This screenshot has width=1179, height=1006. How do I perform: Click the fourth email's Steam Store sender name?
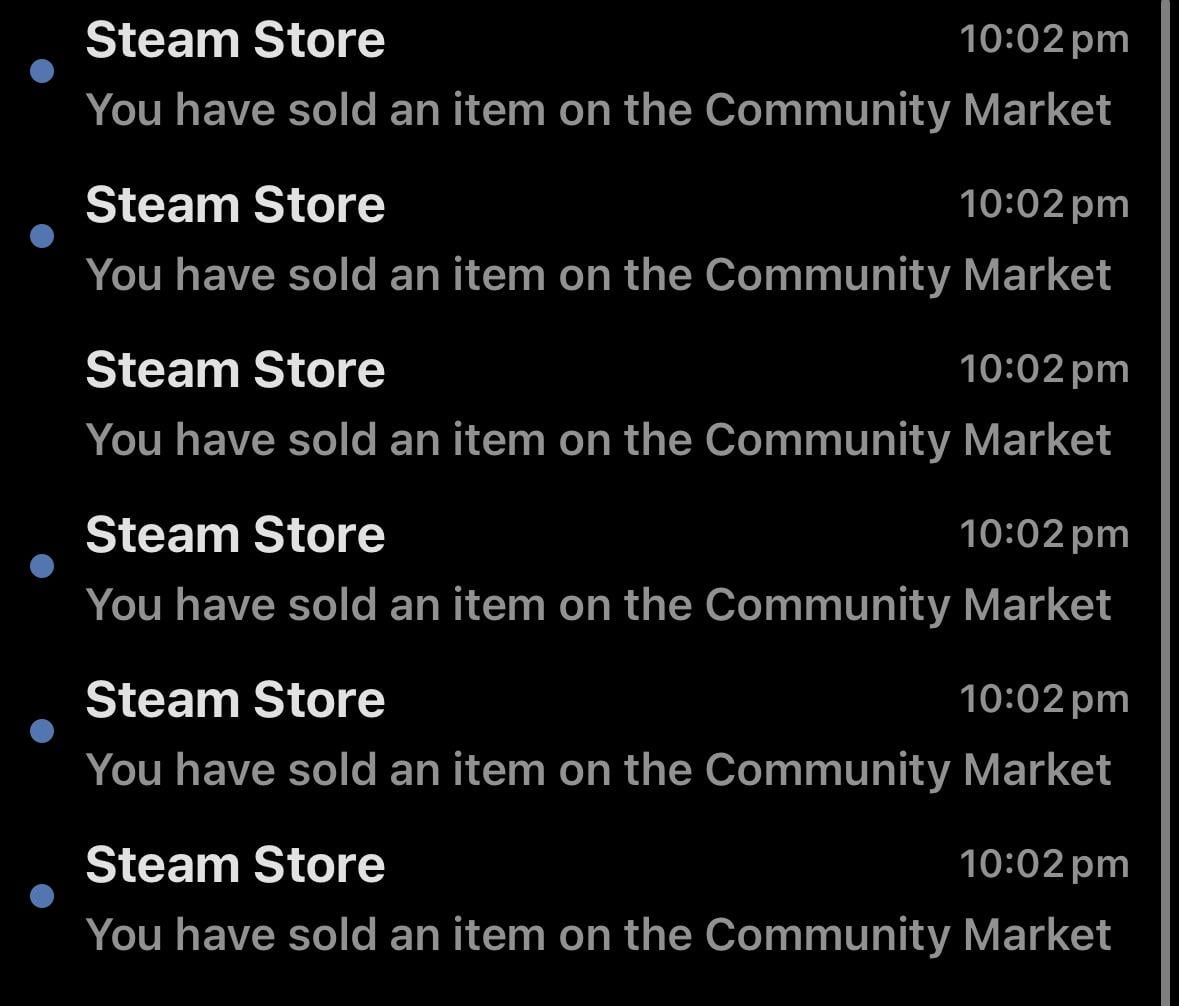(x=235, y=536)
